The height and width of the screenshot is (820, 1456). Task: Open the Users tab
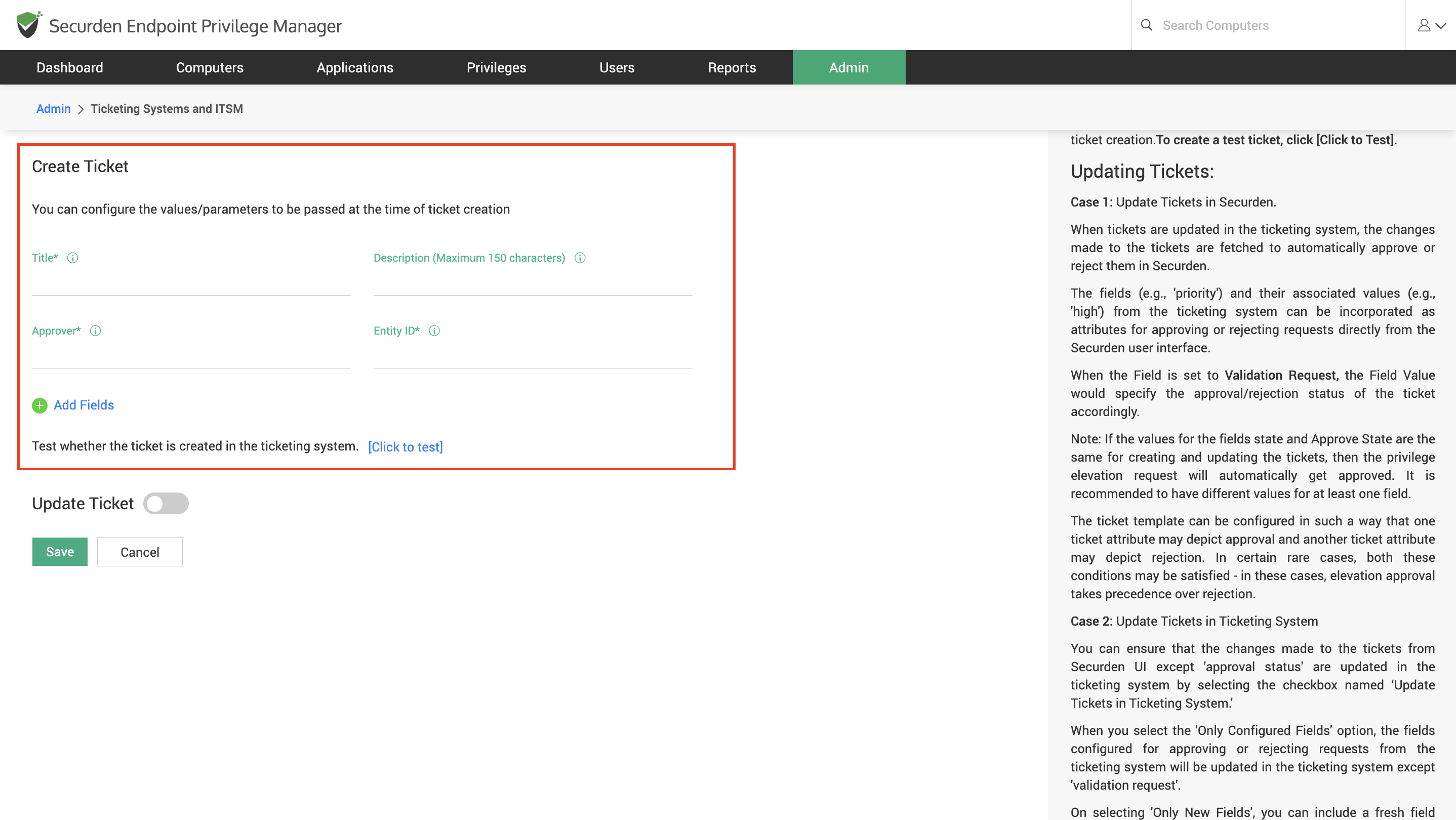(617, 67)
